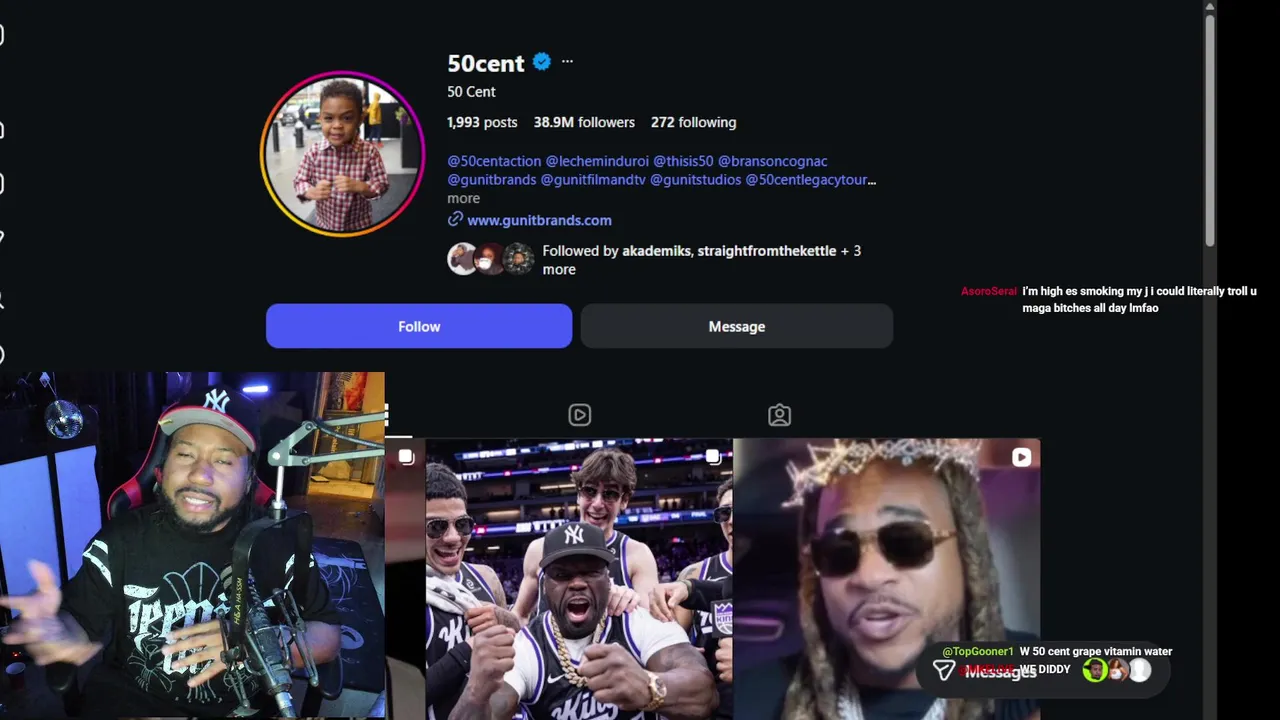Switch to the Reels tab icon

pos(580,415)
